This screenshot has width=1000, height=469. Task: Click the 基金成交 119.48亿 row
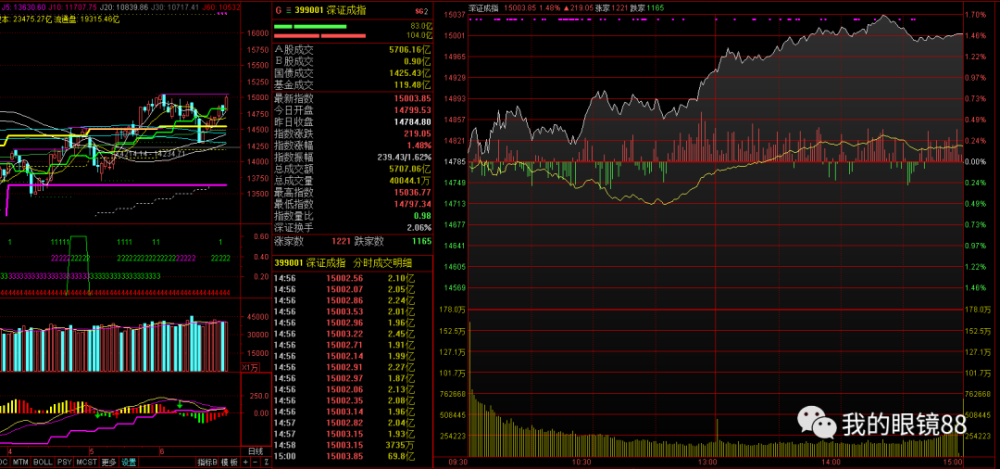(353, 85)
